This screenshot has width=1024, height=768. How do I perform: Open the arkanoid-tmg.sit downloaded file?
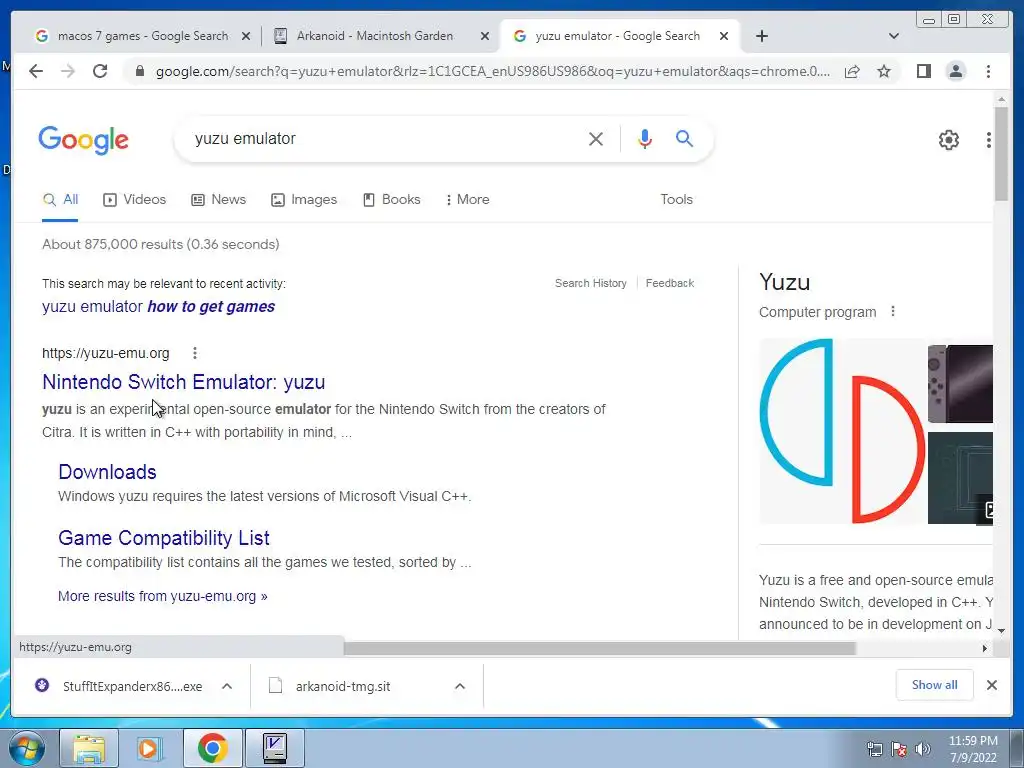[x=342, y=686]
